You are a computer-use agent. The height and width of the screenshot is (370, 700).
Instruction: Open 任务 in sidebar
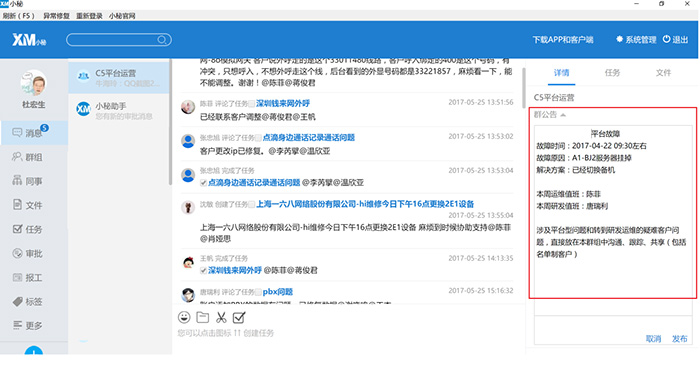point(34,229)
